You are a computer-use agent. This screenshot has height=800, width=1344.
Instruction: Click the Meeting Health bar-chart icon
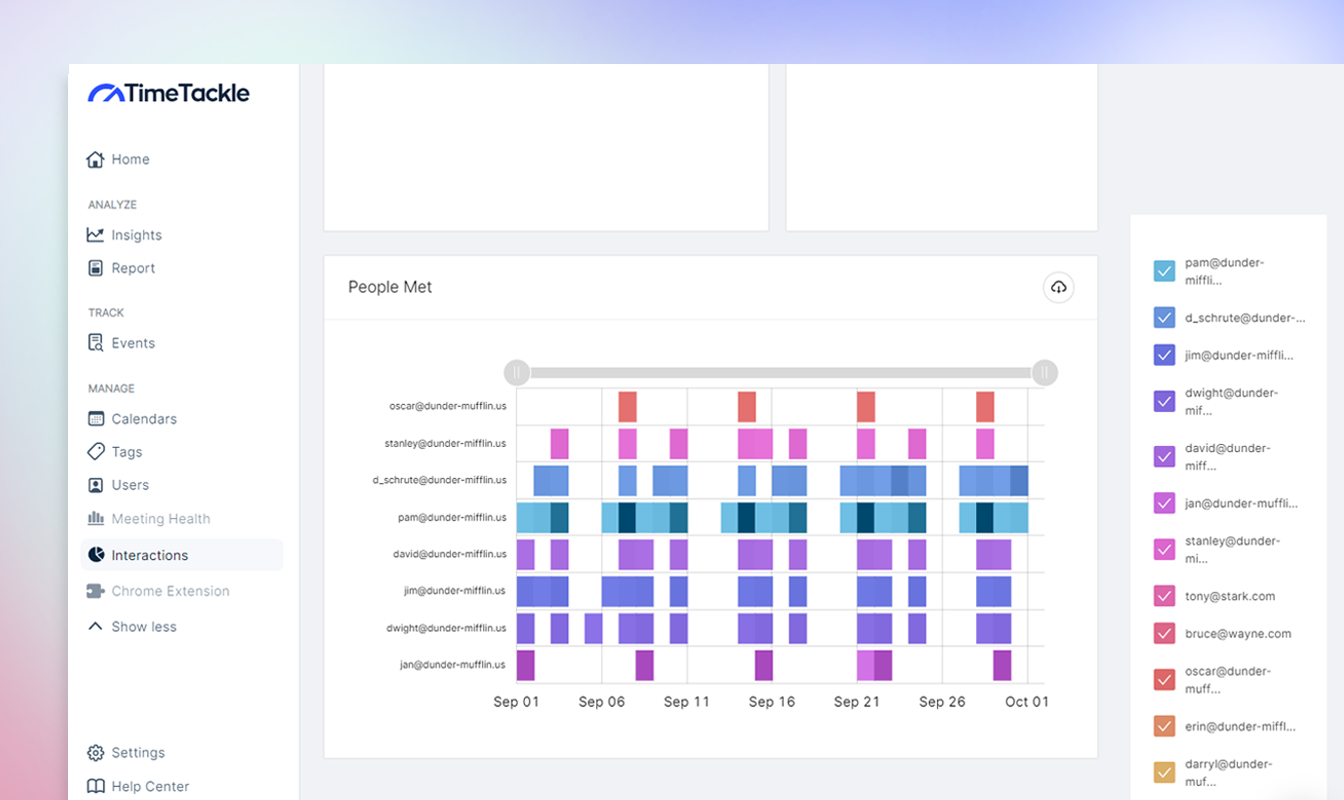95,519
